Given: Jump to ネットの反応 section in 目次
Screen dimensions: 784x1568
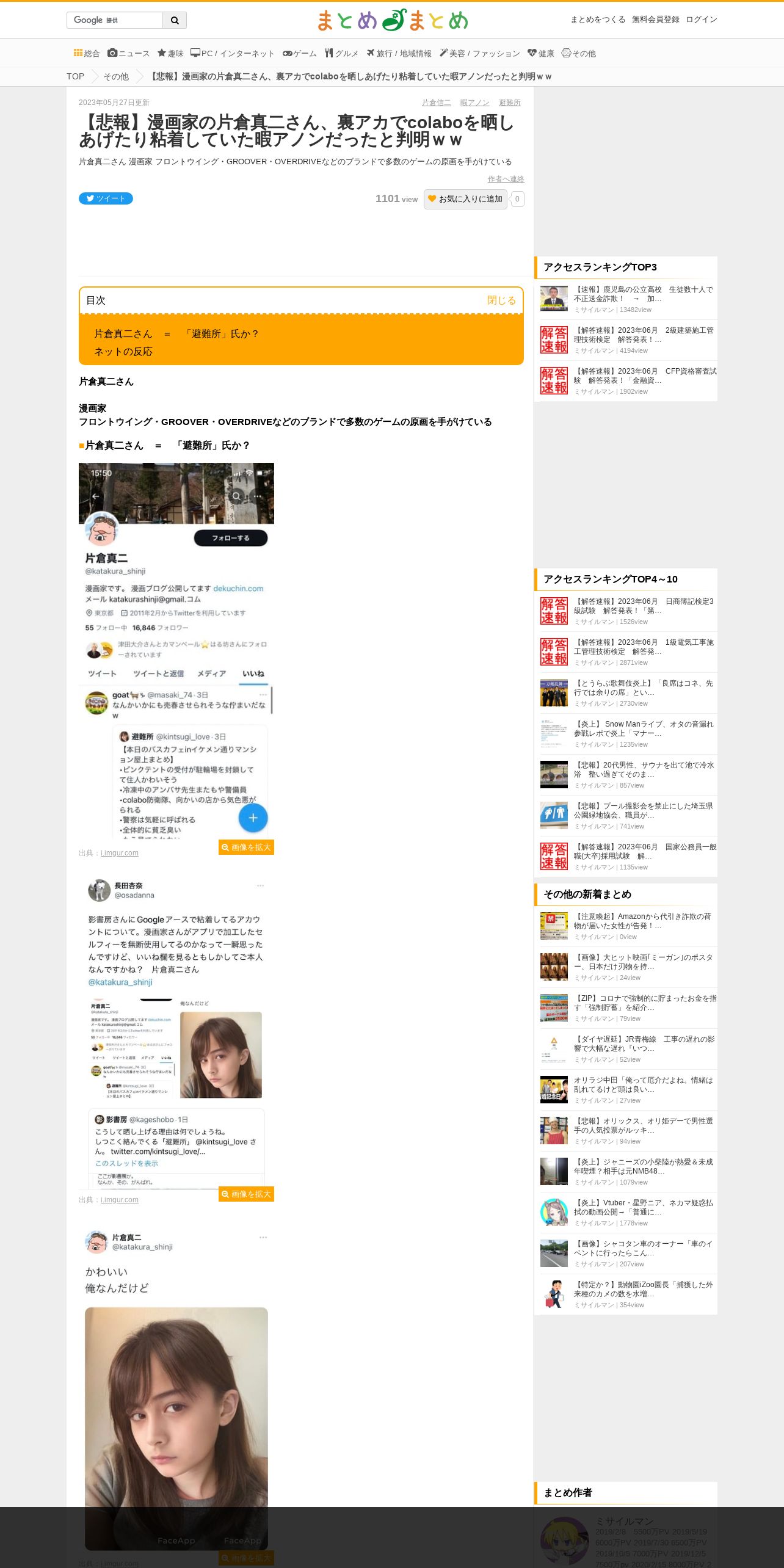Looking at the screenshot, I should click(x=123, y=352).
